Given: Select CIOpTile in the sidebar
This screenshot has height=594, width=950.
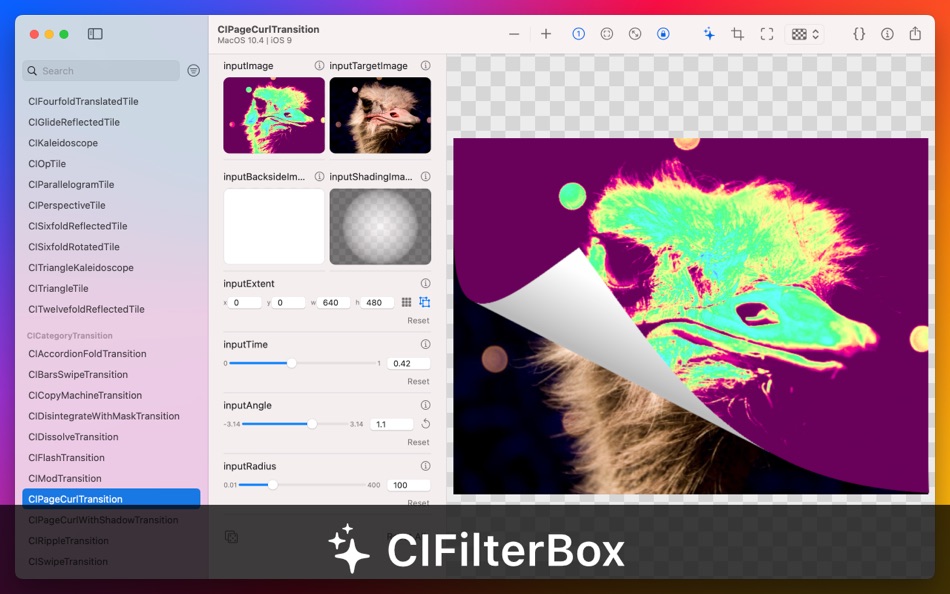Looking at the screenshot, I should [x=47, y=164].
